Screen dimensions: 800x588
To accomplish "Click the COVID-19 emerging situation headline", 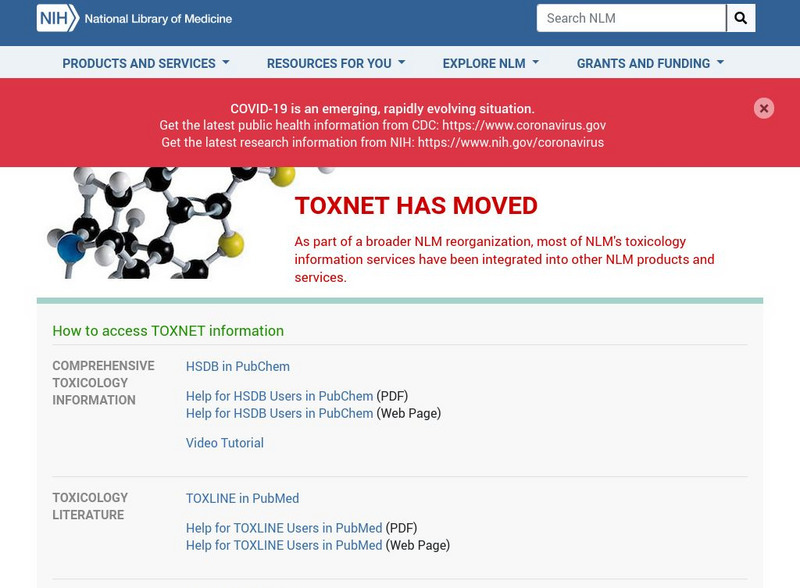I will 383,108.
